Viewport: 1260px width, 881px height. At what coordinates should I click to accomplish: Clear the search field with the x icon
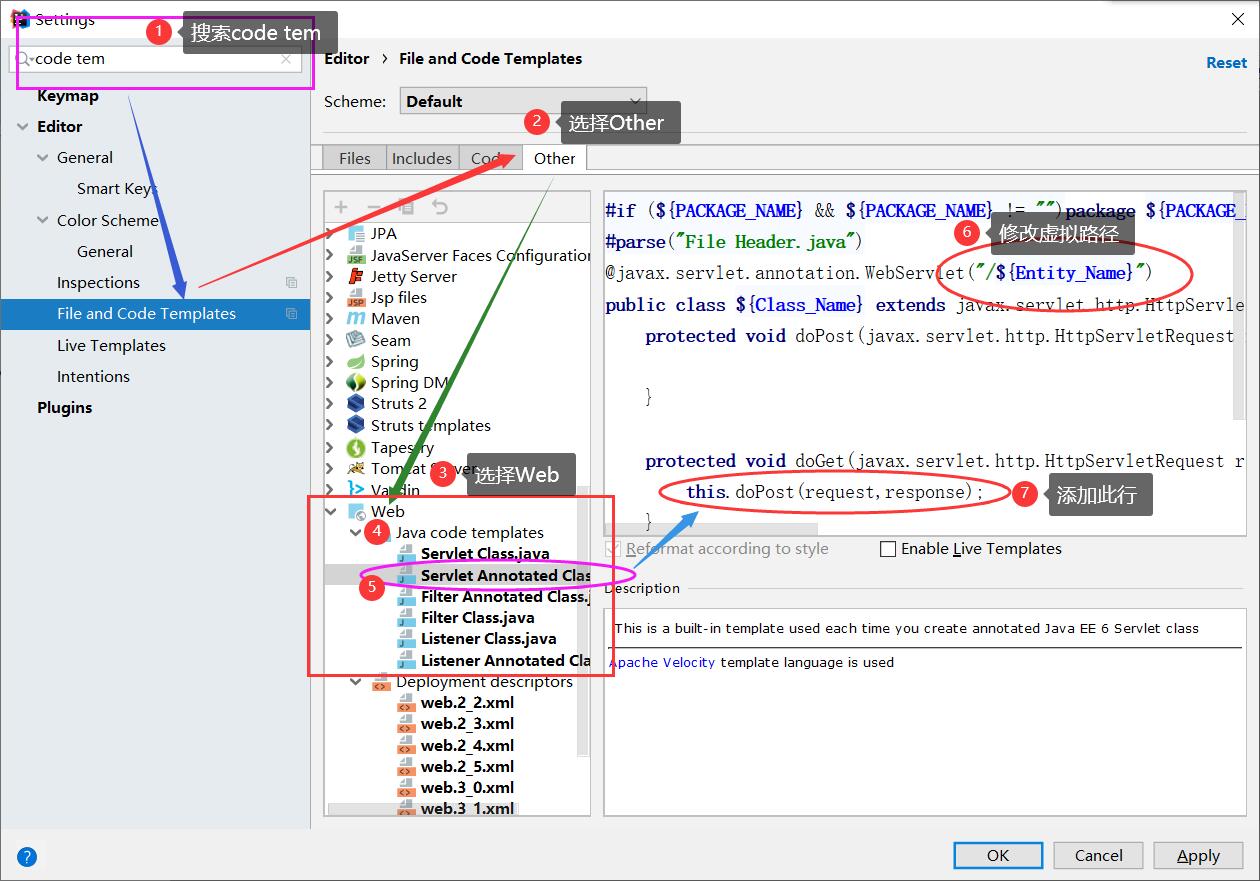286,59
